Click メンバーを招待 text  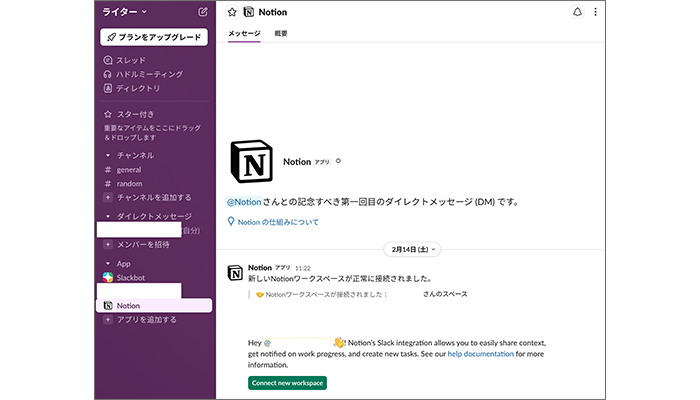(143, 245)
